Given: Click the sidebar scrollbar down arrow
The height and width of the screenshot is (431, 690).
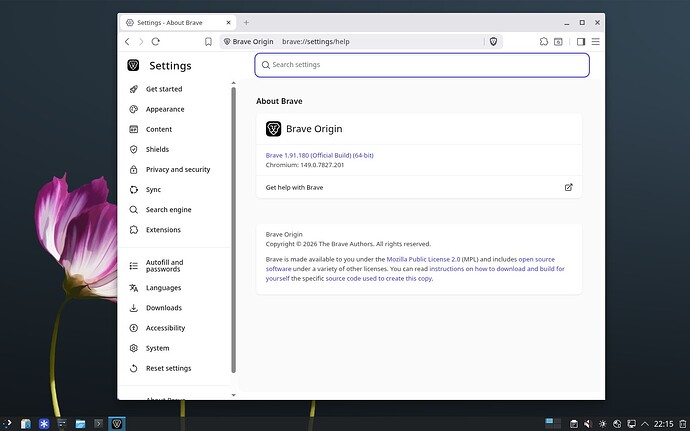Looking at the screenshot, I should (233, 395).
